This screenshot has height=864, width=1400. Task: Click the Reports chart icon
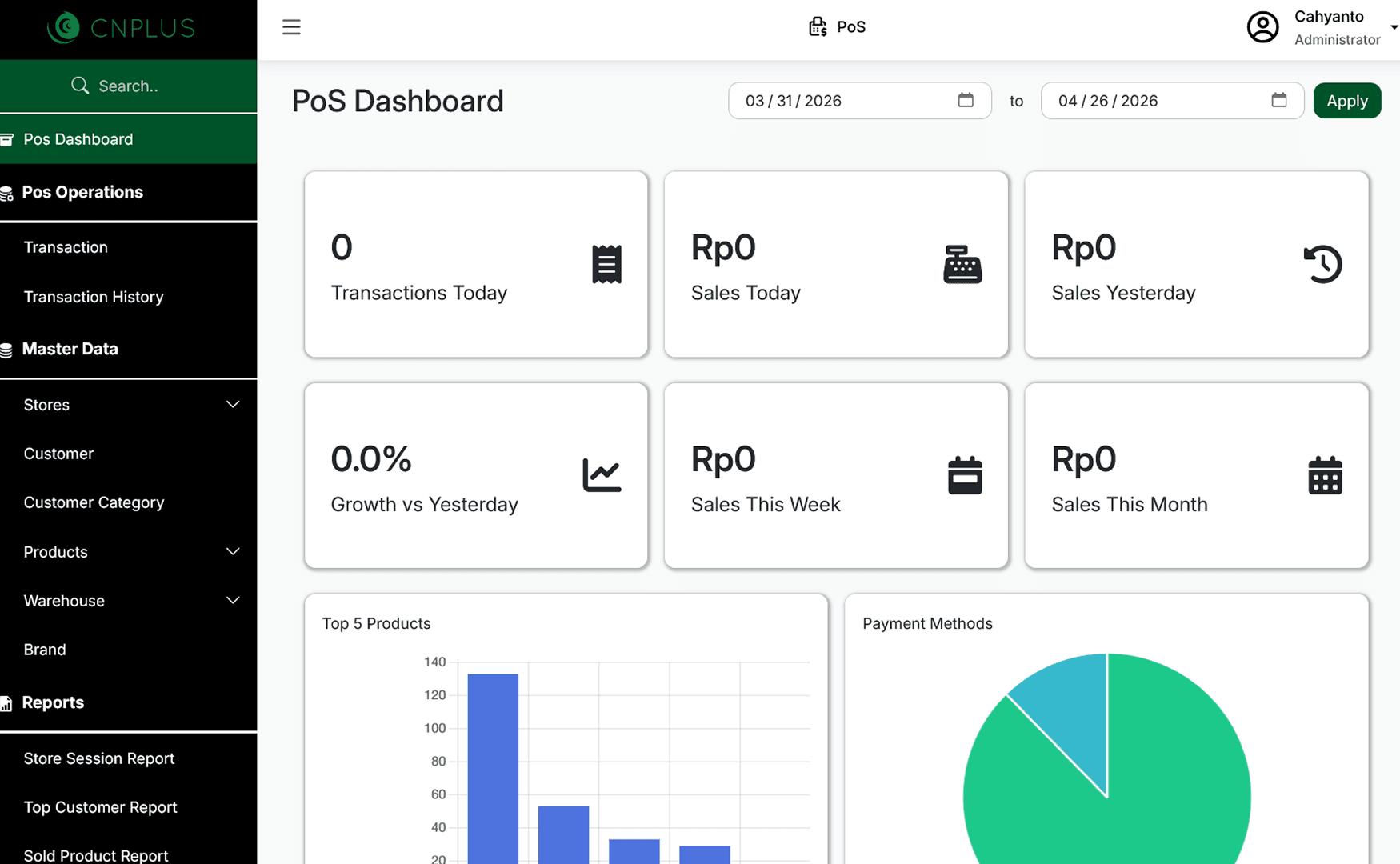click(x=6, y=704)
